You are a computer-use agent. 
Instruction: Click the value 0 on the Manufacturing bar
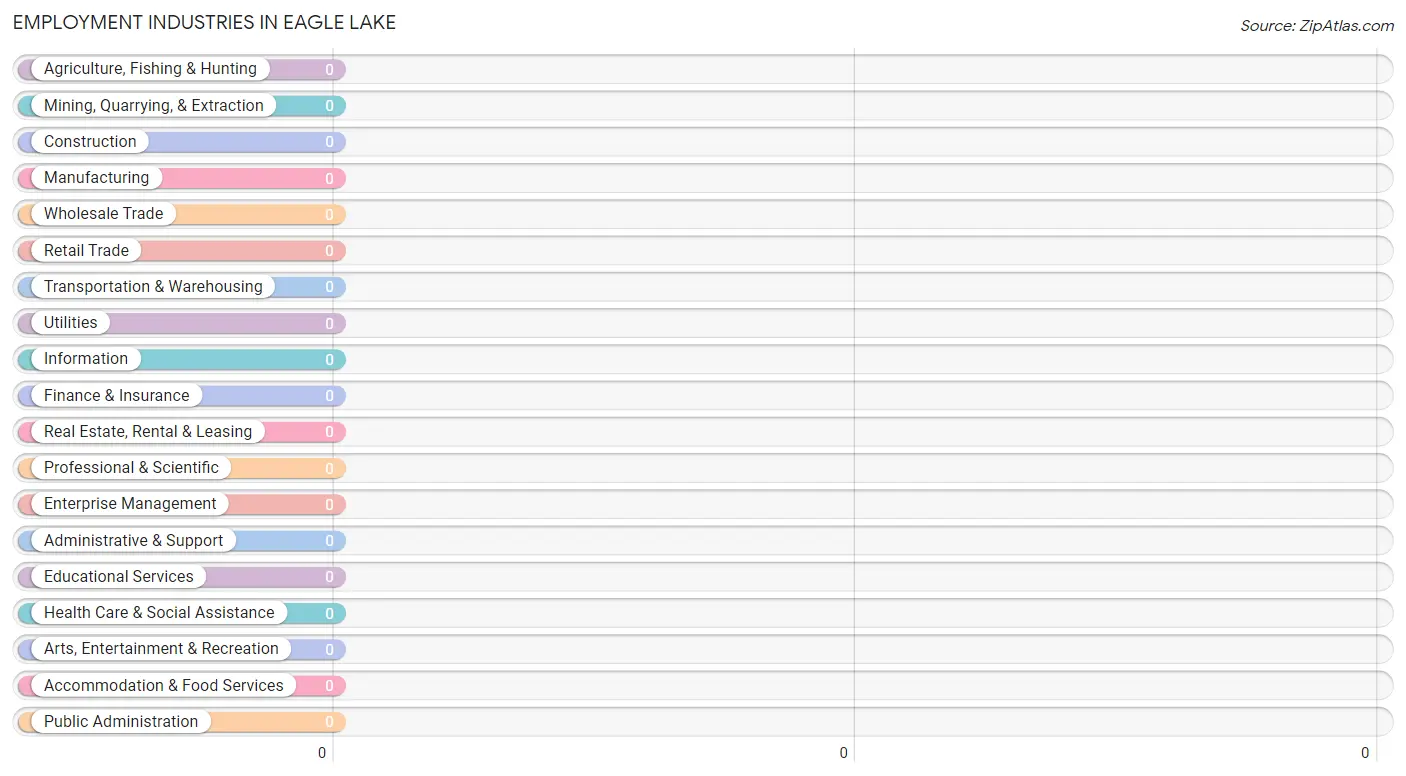[x=329, y=178]
